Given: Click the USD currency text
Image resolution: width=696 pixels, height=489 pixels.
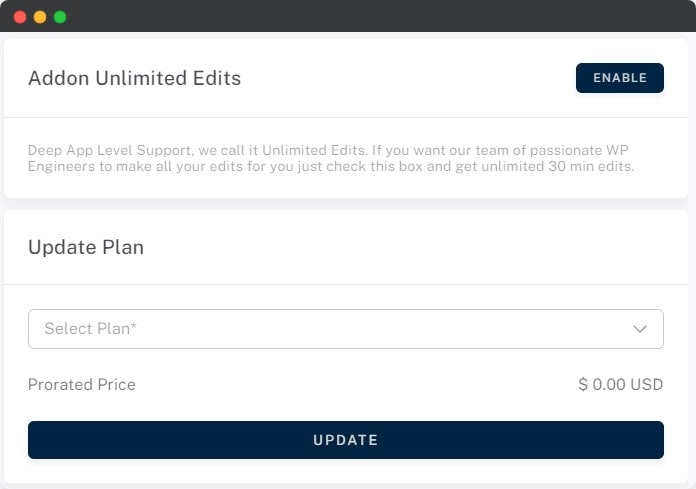Looking at the screenshot, I should click(646, 385).
